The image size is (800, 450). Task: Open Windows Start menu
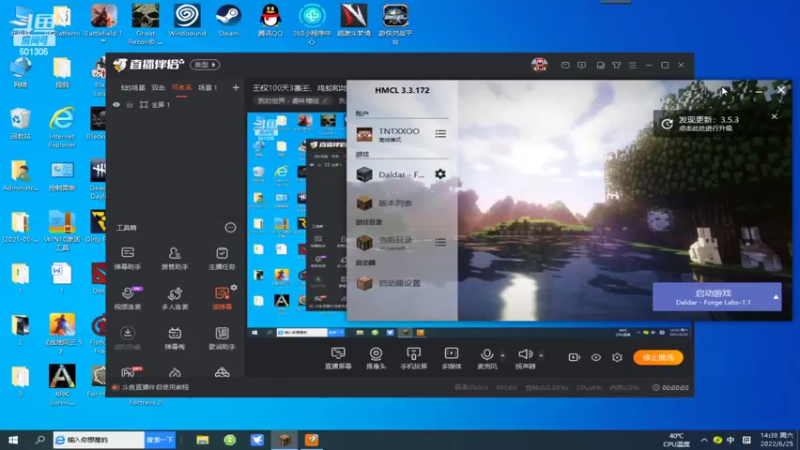pos(13,440)
